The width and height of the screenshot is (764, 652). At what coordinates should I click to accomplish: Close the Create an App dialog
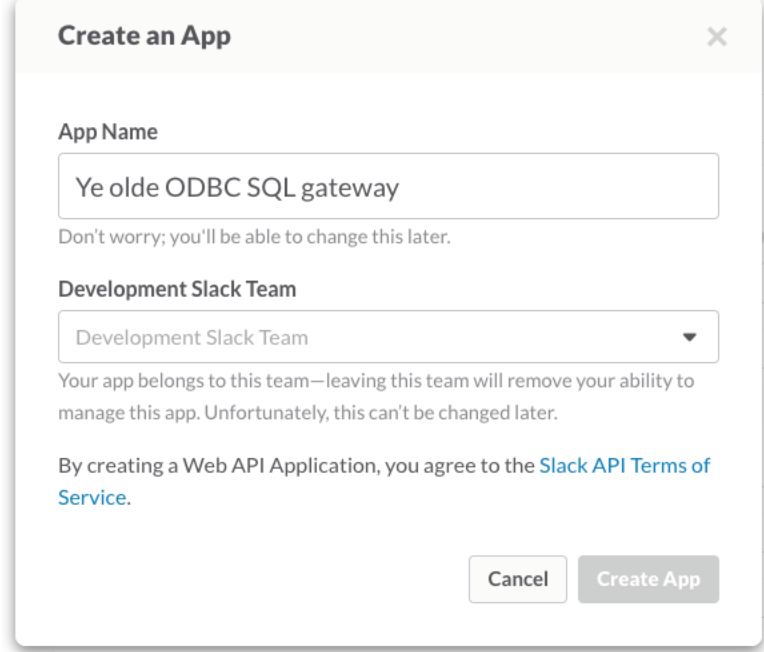tap(717, 37)
